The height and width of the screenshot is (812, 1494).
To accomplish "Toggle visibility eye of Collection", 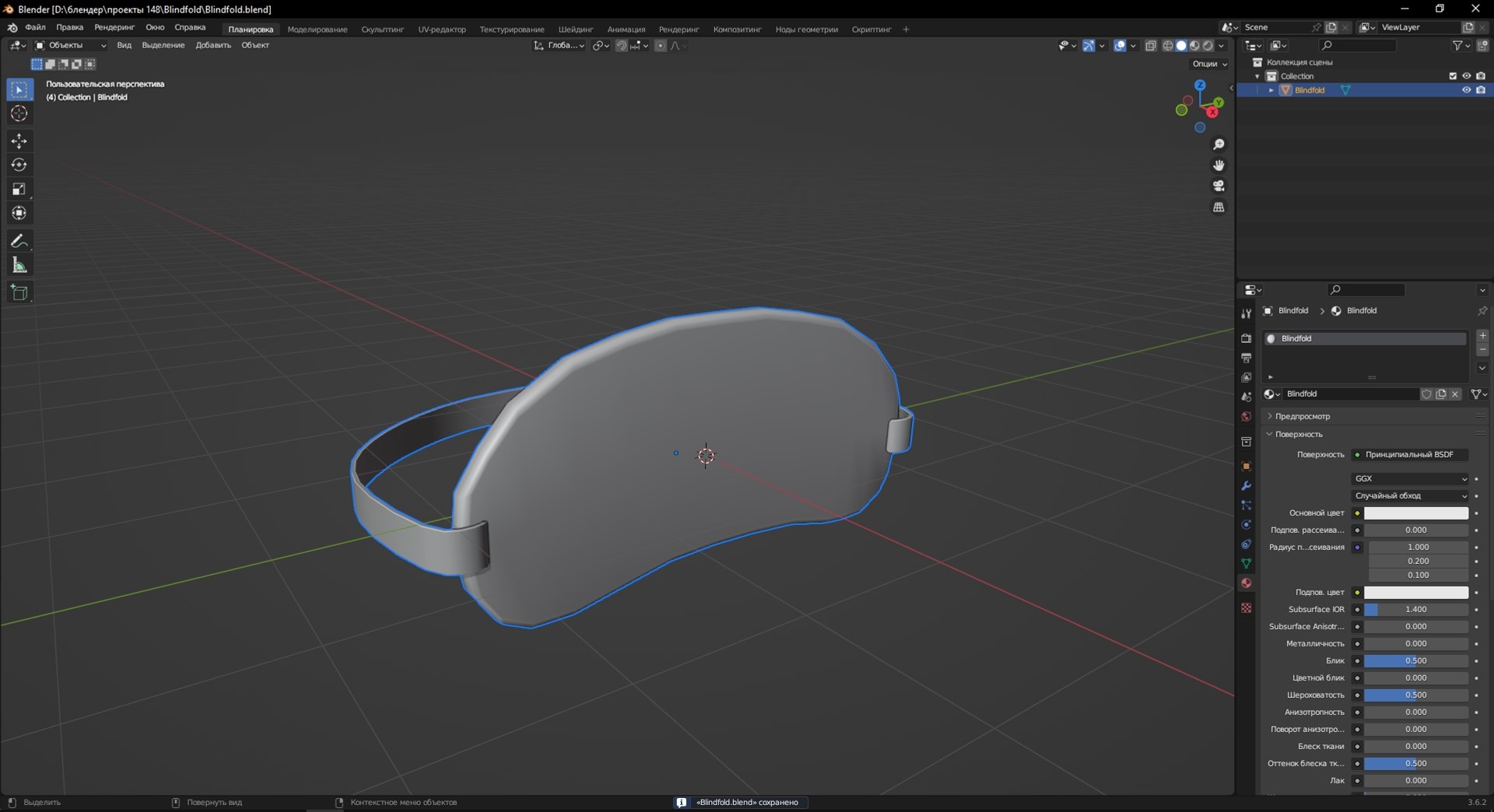I will [x=1466, y=76].
